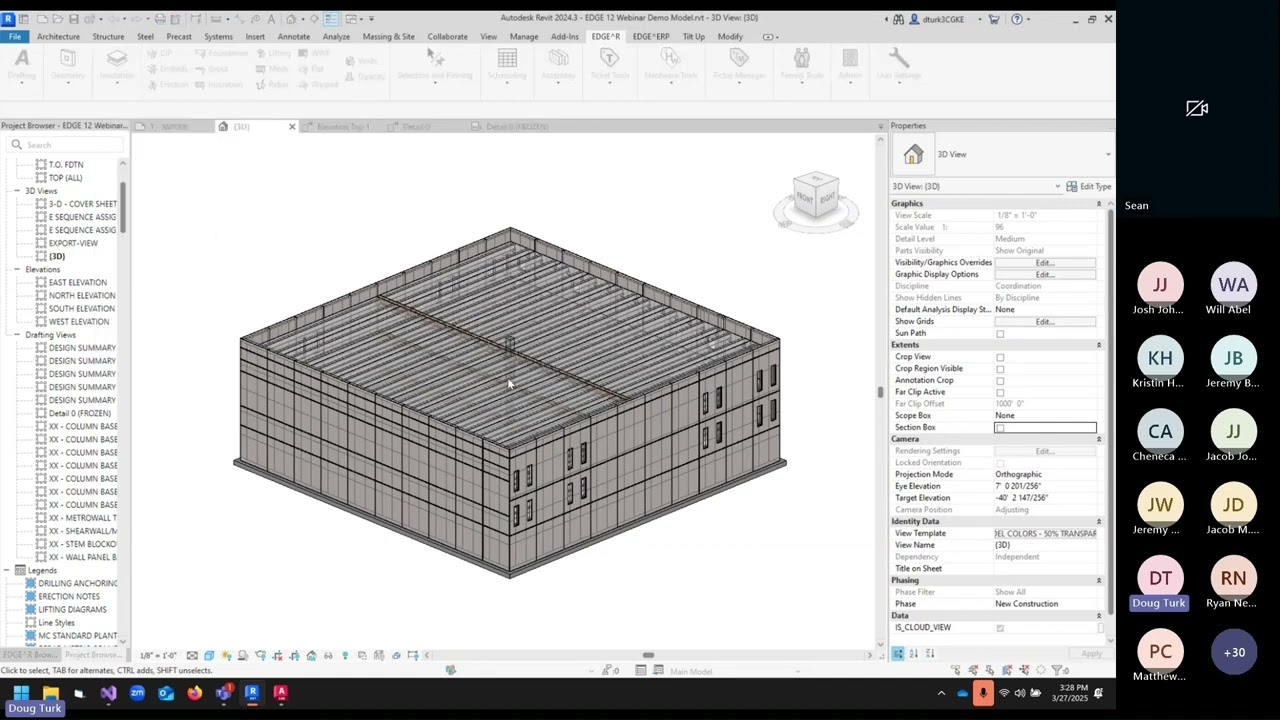
Task: Collapse the Extents section in Properties
Action: (1098, 345)
